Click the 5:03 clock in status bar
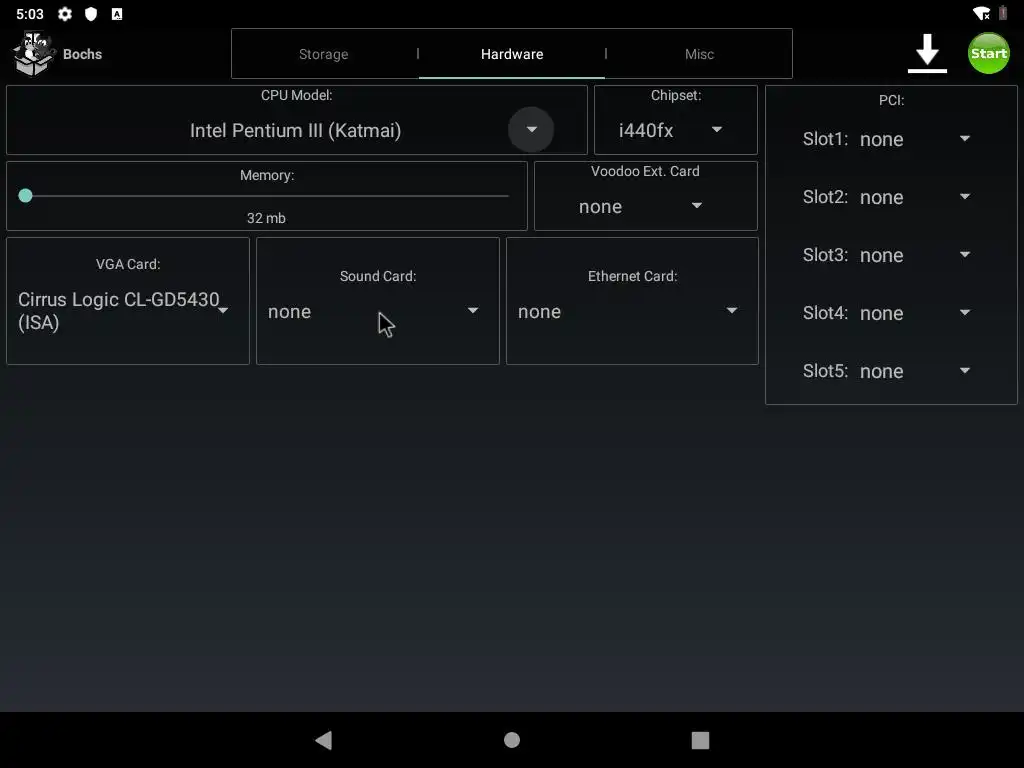This screenshot has height=768, width=1024. (x=29, y=14)
